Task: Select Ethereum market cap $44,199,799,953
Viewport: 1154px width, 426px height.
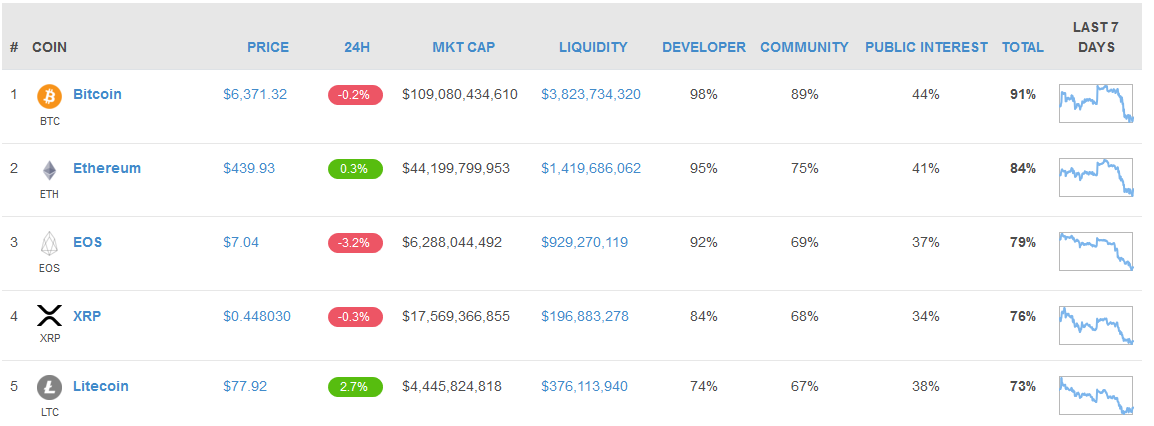Action: 456,168
